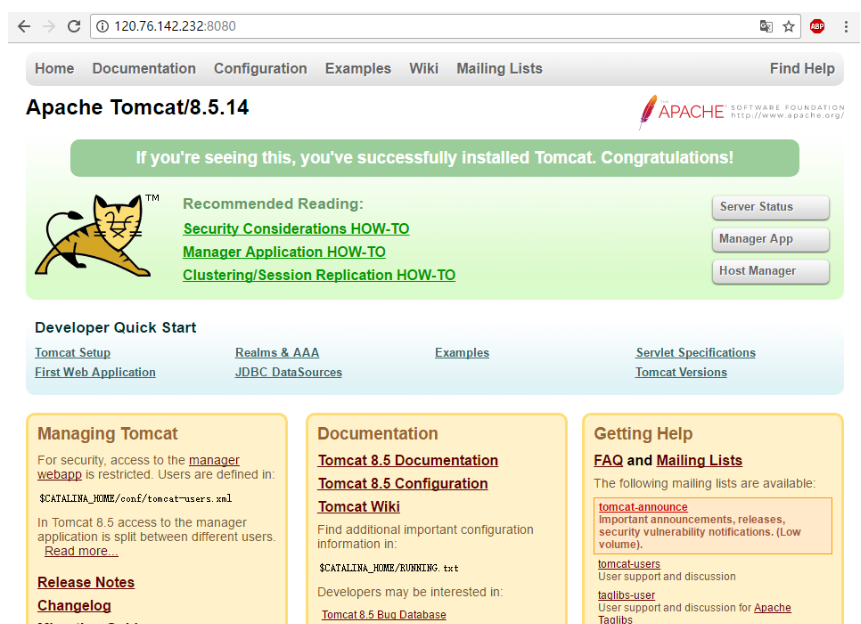Reload the page with refresh icon

(x=74, y=26)
